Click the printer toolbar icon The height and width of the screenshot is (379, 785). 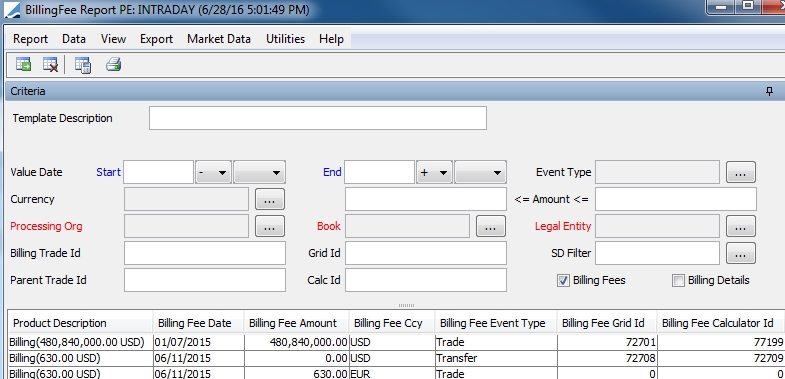coord(114,65)
